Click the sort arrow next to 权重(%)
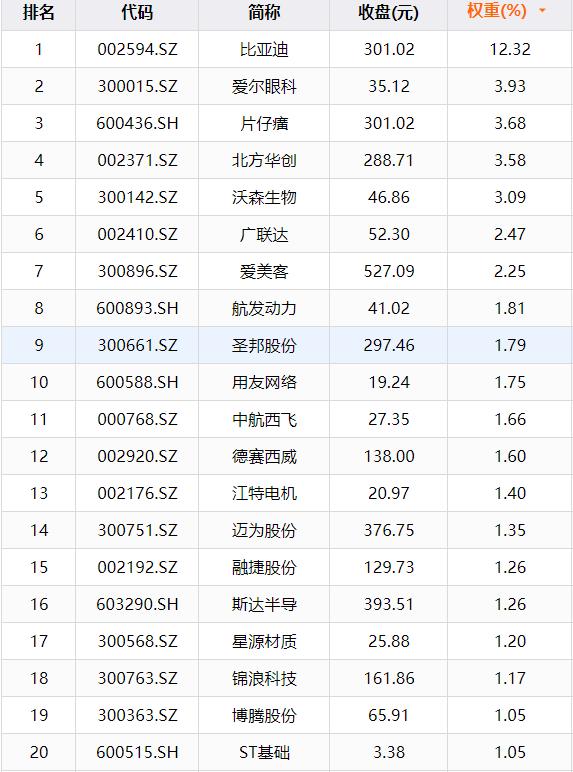The image size is (573, 772). [542, 11]
